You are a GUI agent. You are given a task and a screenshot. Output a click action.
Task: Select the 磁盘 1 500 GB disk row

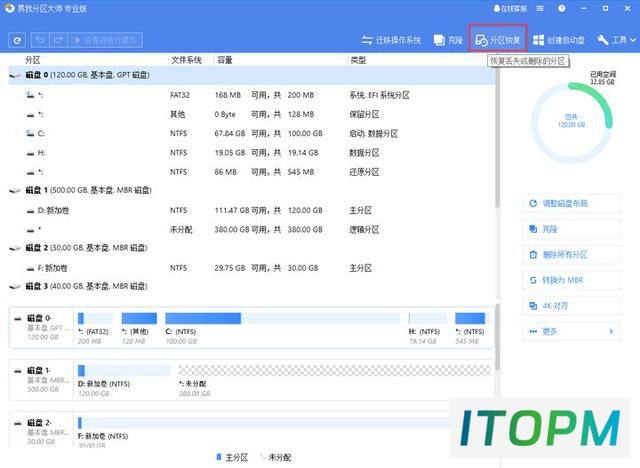[x=251, y=190]
